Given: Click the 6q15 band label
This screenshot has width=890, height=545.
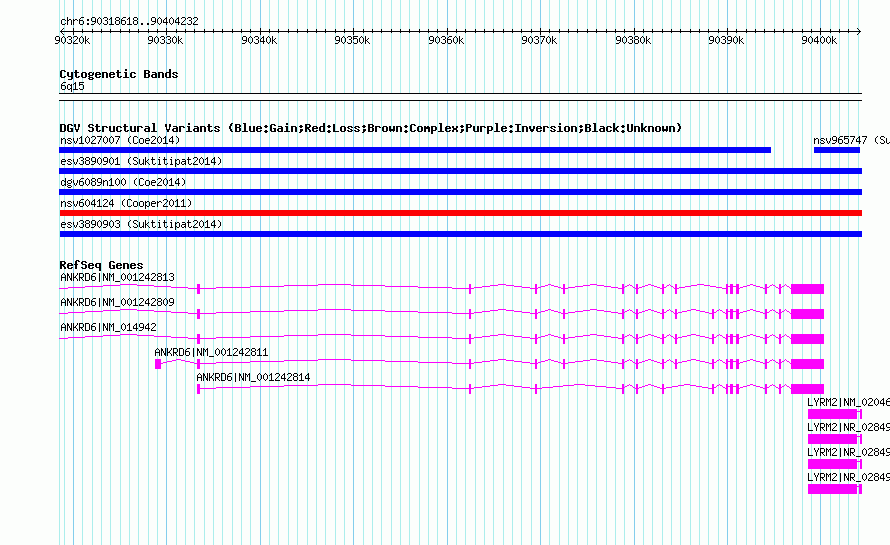Looking at the screenshot, I should tap(72, 86).
